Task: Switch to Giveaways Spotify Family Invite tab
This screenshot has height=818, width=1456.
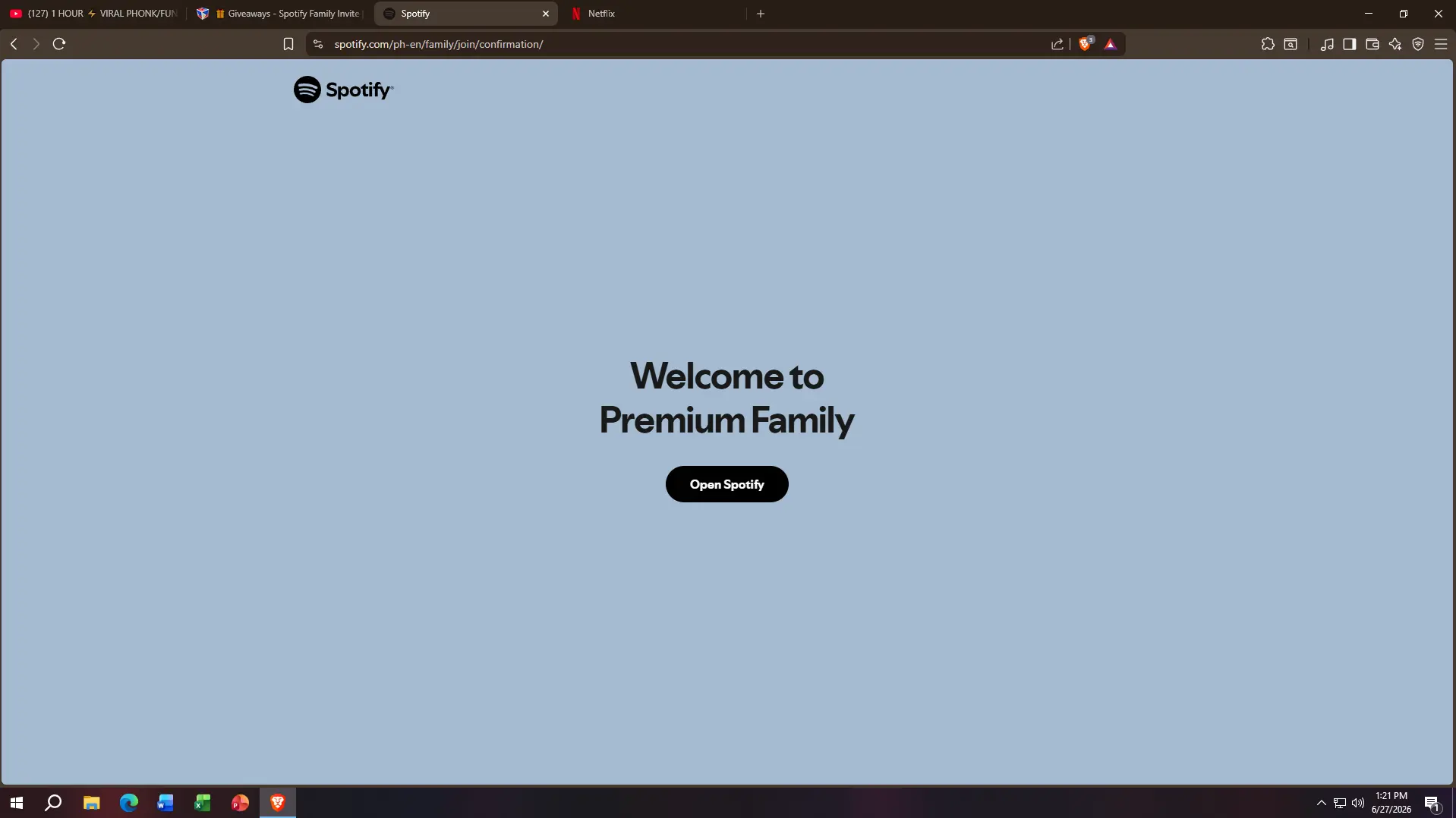Action: pyautogui.click(x=279, y=14)
